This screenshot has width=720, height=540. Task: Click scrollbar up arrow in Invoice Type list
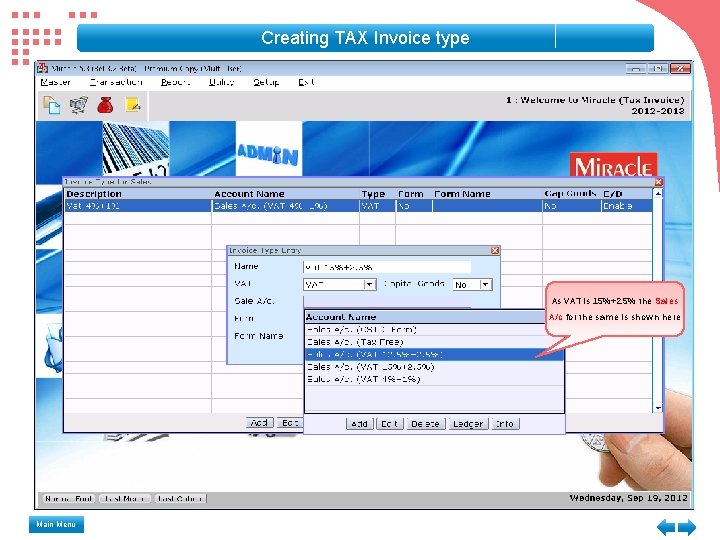(x=658, y=194)
